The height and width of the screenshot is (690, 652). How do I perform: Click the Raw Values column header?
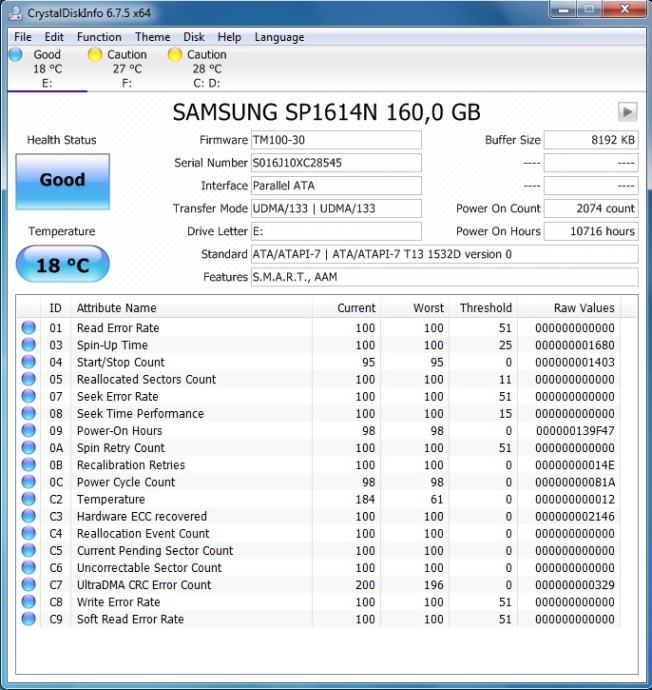(569, 308)
